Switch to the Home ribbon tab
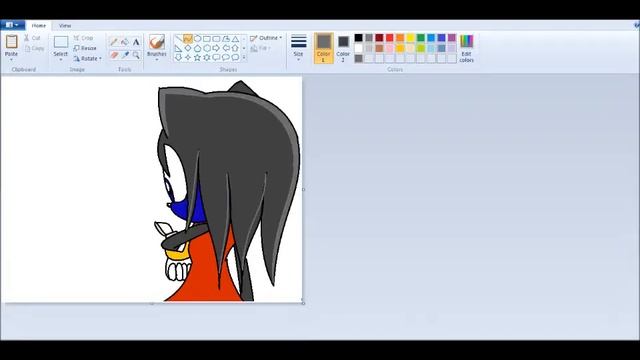The image size is (640, 360). click(39, 25)
